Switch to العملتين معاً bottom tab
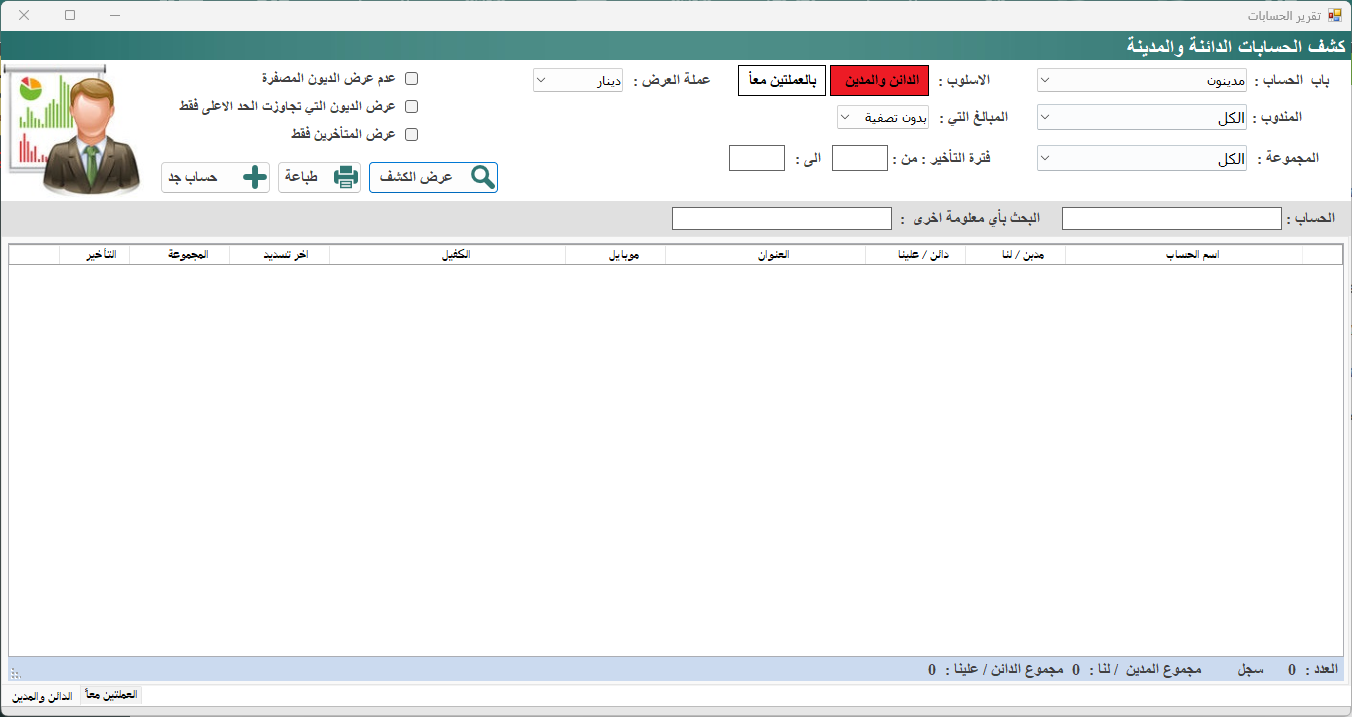 [x=111, y=694]
